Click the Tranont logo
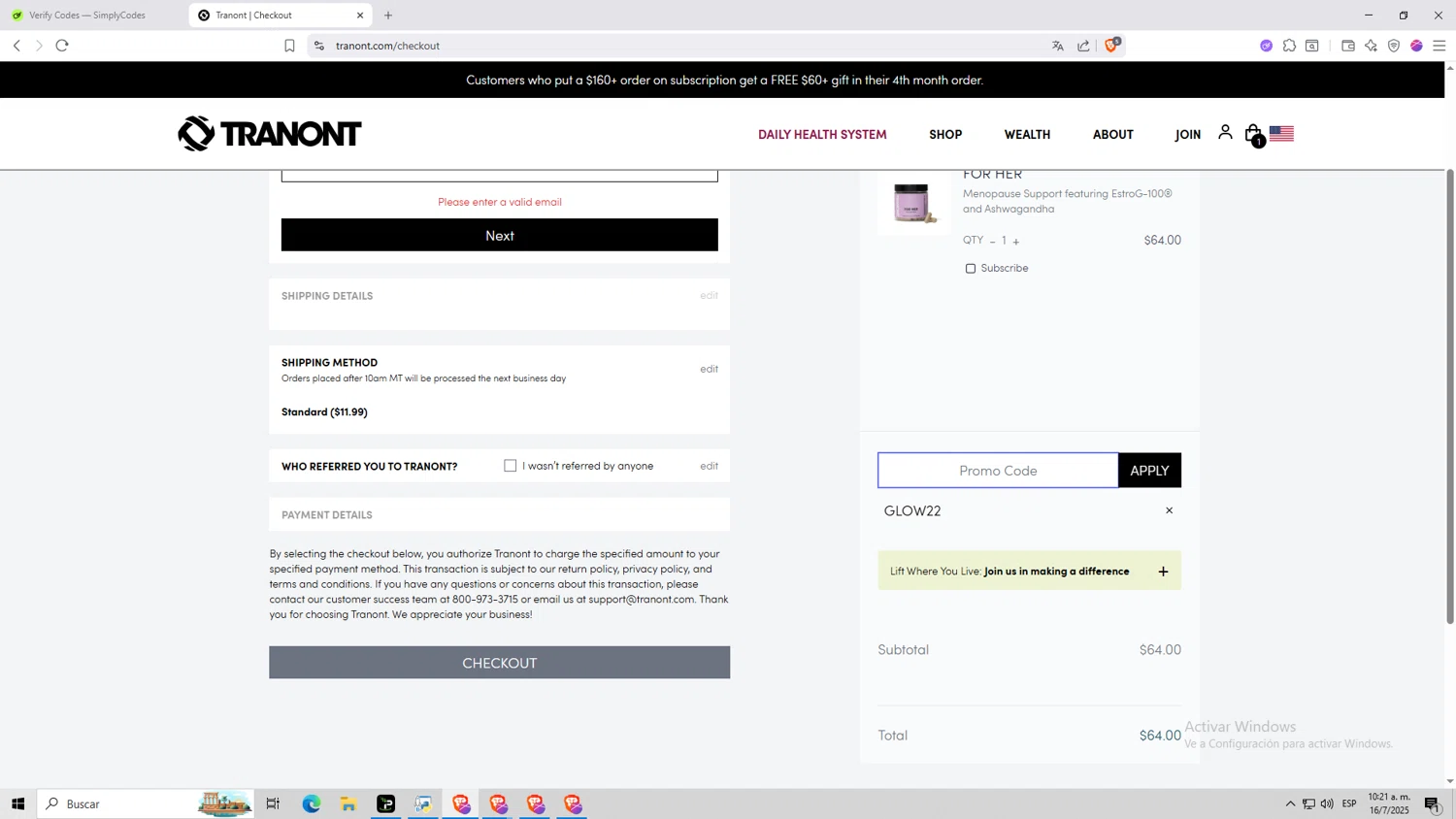 [270, 134]
